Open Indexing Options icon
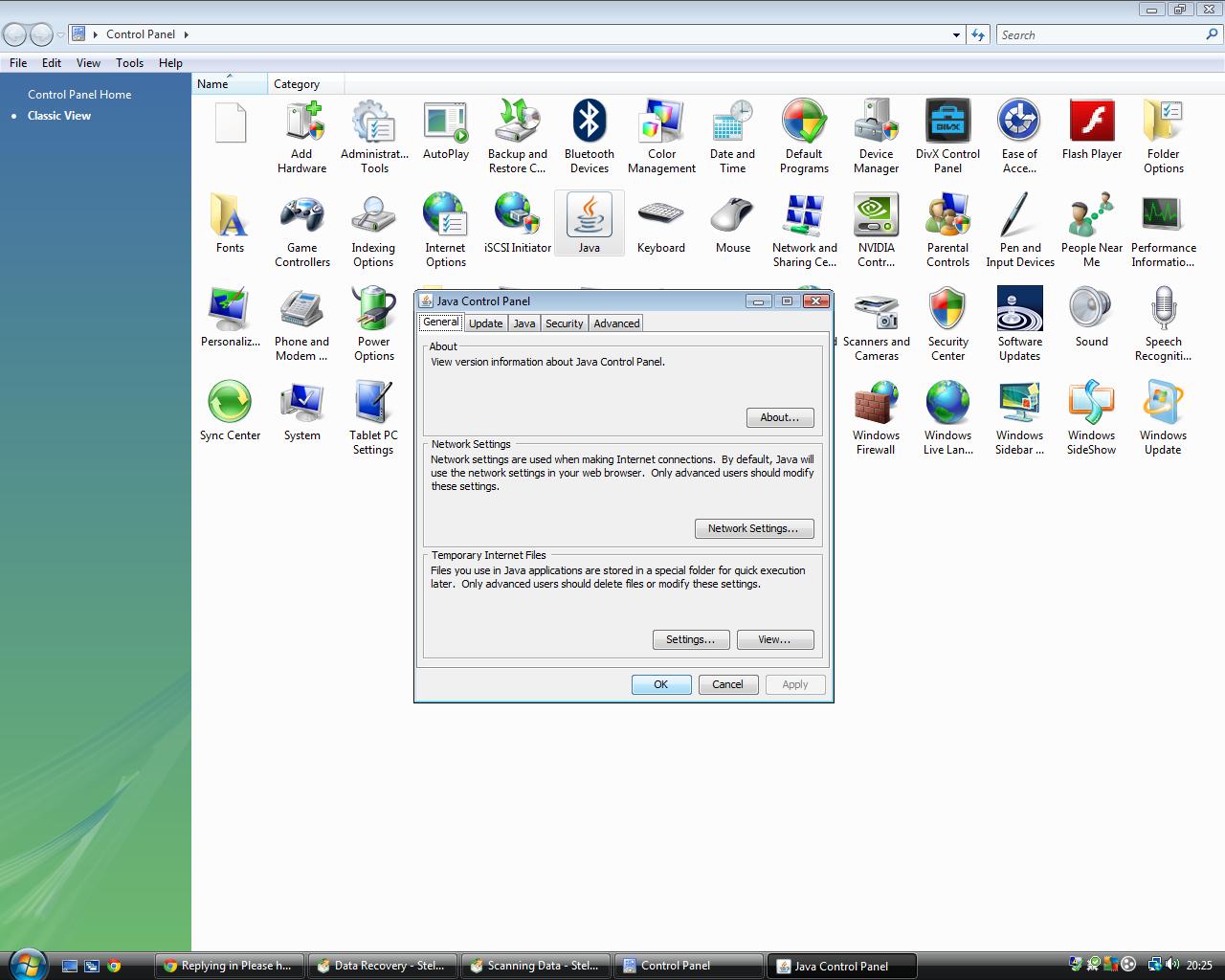This screenshot has height=980, width=1225. (373, 231)
